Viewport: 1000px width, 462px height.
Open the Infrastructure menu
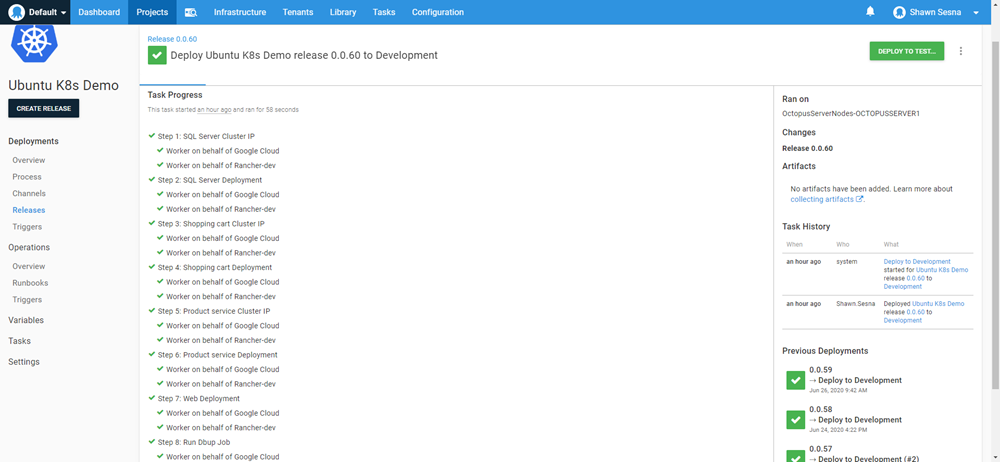tap(240, 12)
